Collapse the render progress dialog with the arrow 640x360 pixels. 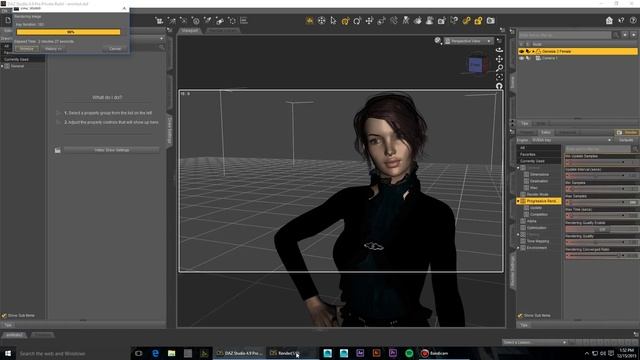(124, 8)
